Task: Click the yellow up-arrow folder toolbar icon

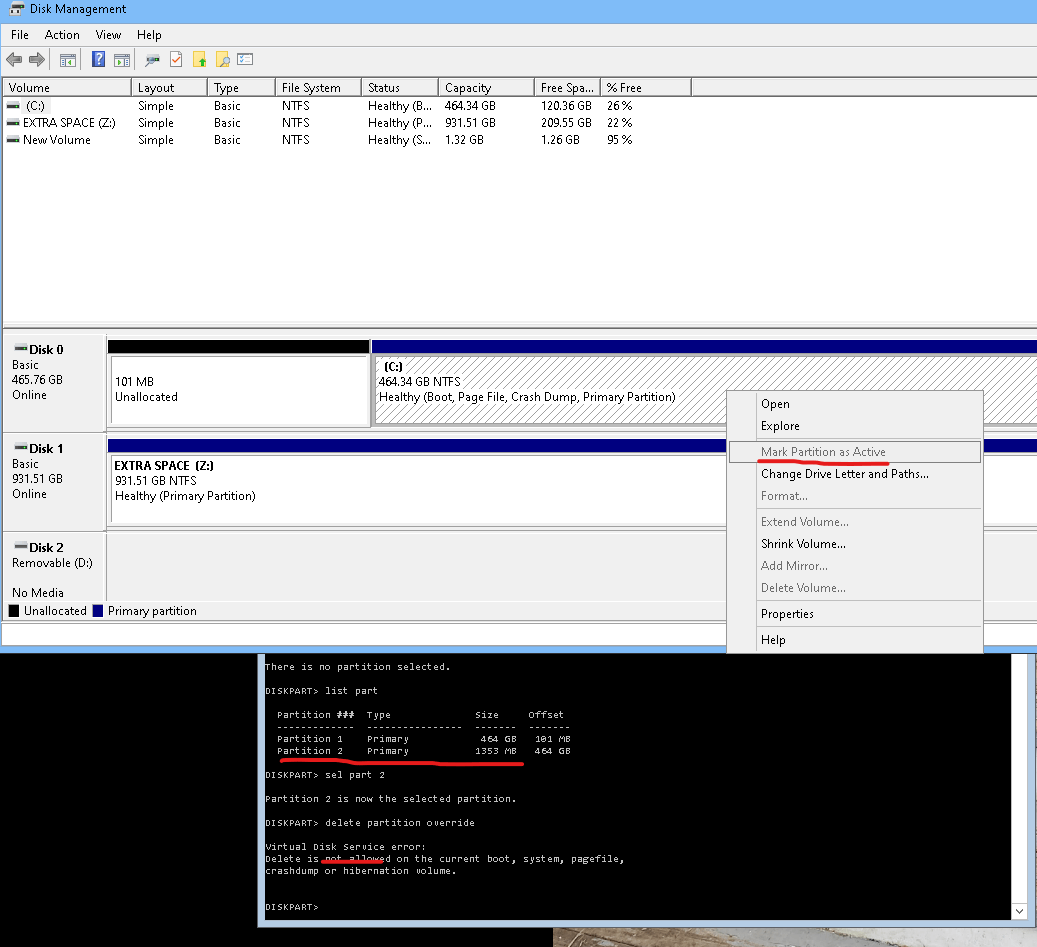Action: tap(198, 60)
